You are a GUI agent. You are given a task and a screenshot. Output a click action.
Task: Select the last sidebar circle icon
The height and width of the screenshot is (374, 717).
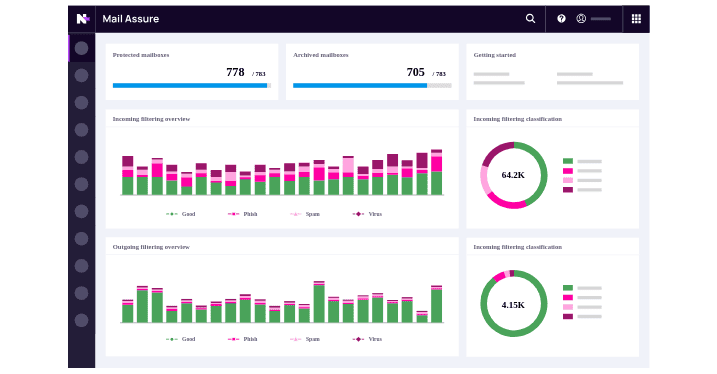[x=81, y=321]
